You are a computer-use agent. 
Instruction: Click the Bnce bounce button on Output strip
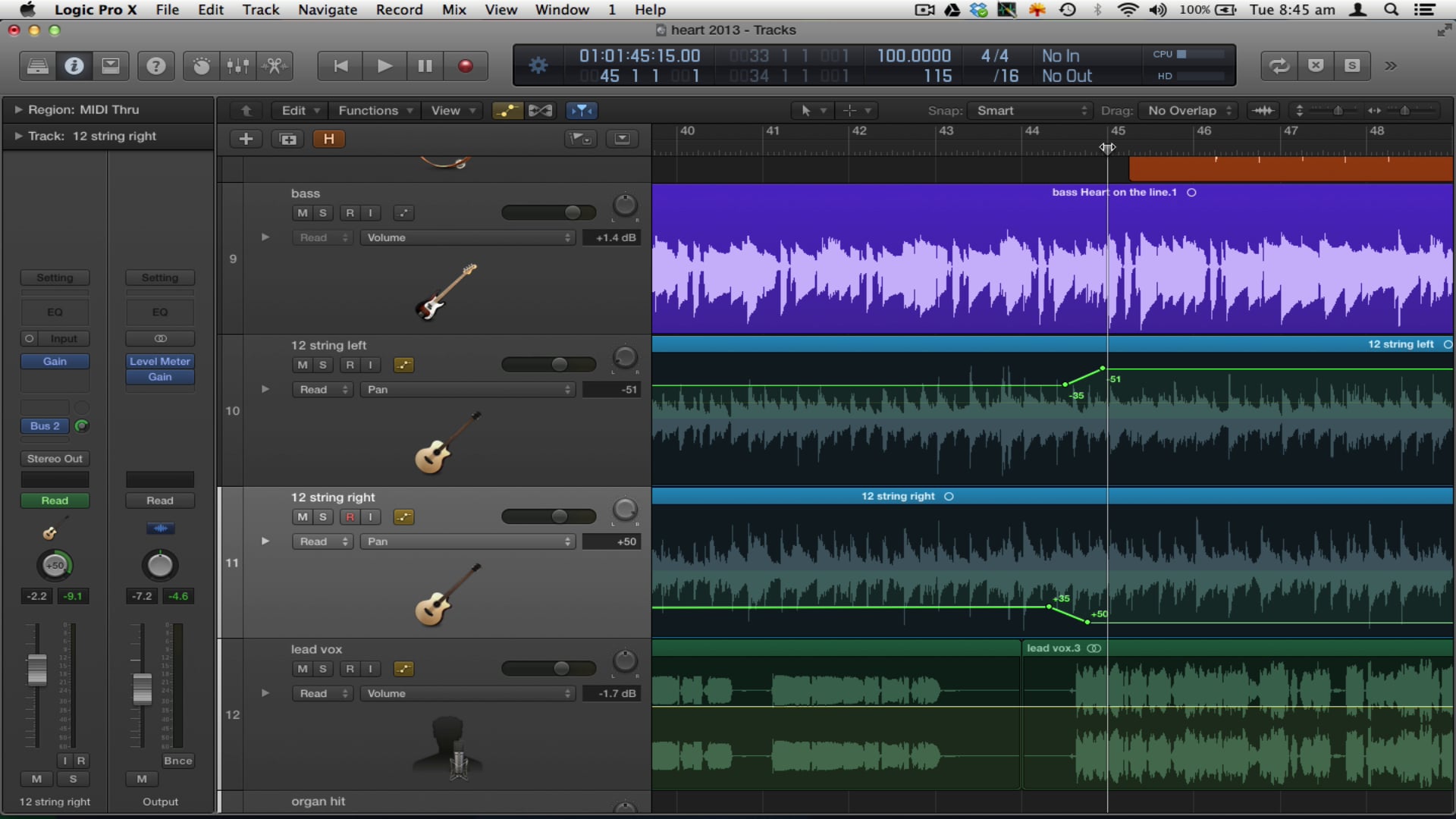[177, 761]
